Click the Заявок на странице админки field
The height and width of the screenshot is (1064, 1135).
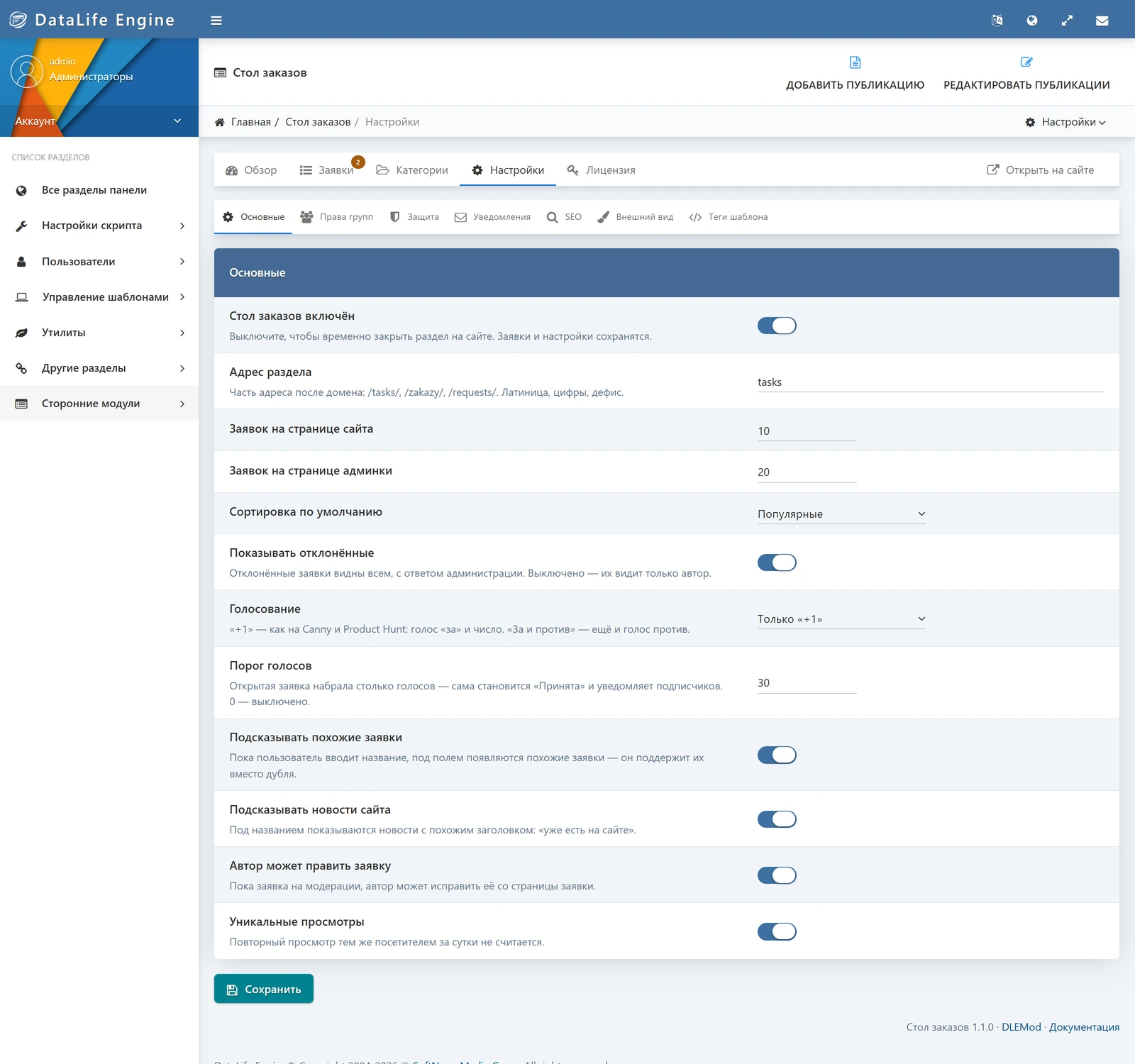pos(807,472)
